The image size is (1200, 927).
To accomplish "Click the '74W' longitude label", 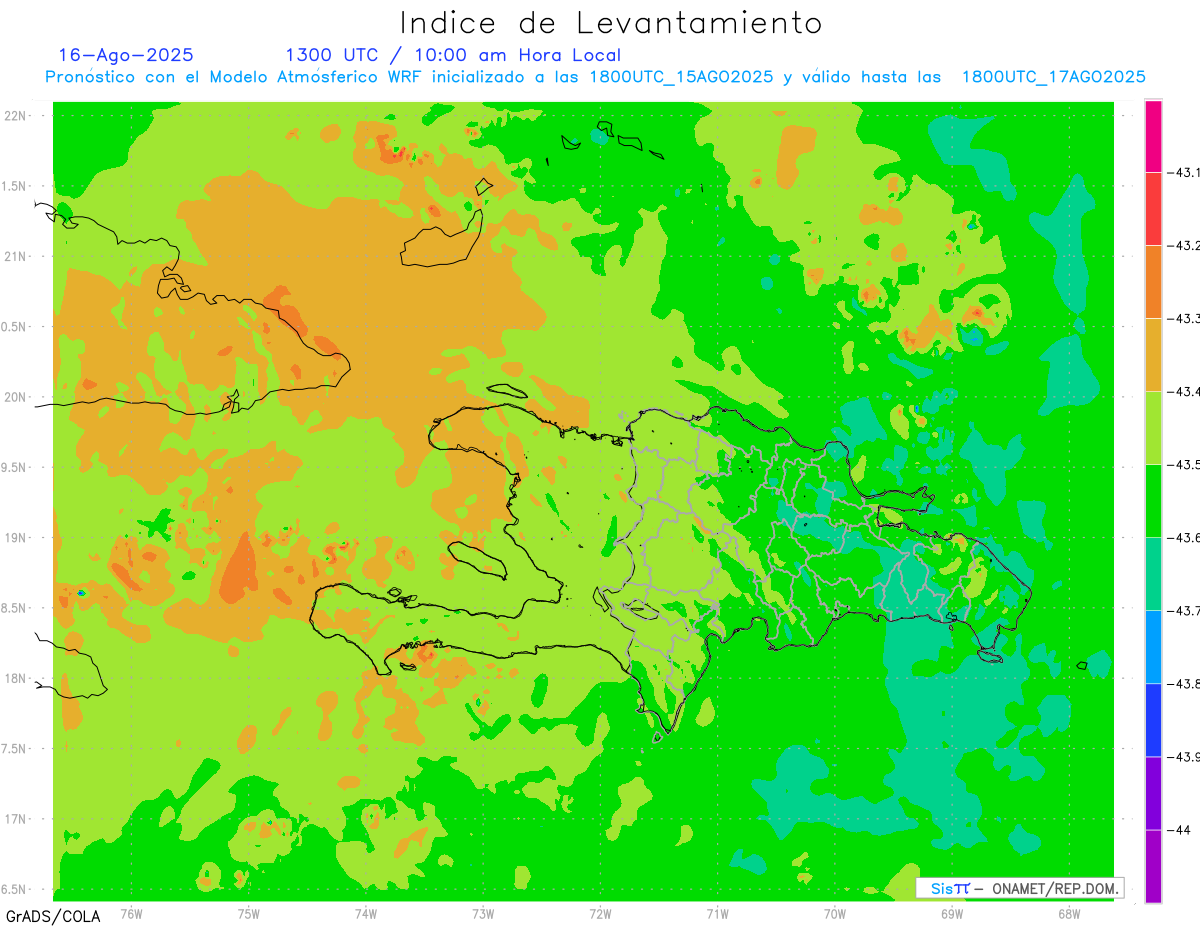I will pos(366,913).
